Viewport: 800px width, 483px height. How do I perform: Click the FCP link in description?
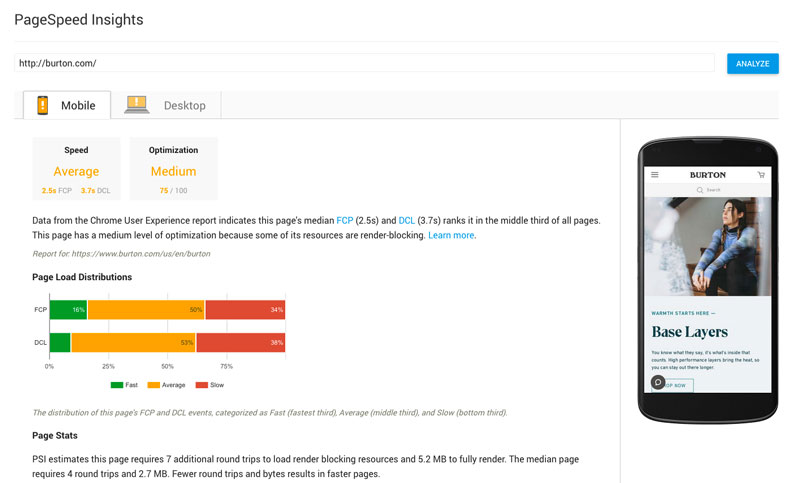point(345,219)
